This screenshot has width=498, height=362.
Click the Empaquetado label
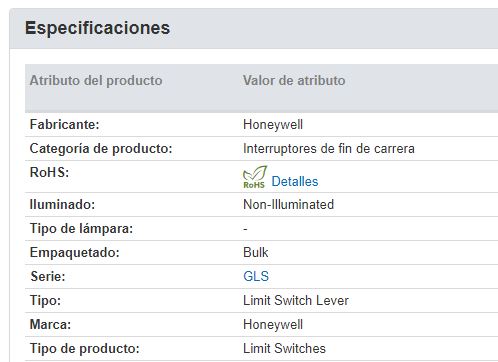click(x=74, y=252)
